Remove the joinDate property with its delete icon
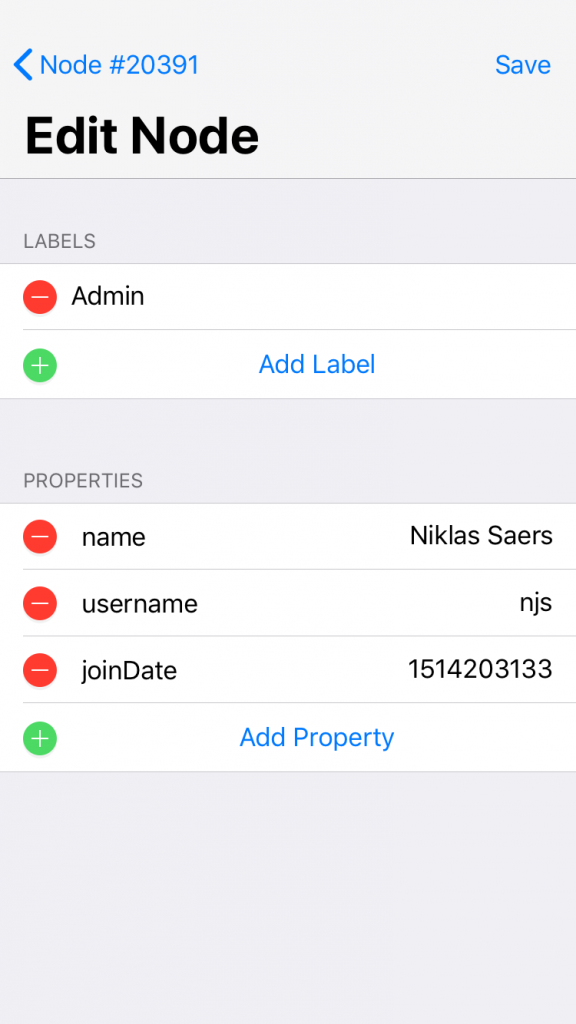Viewport: 576px width, 1024px height. point(40,670)
